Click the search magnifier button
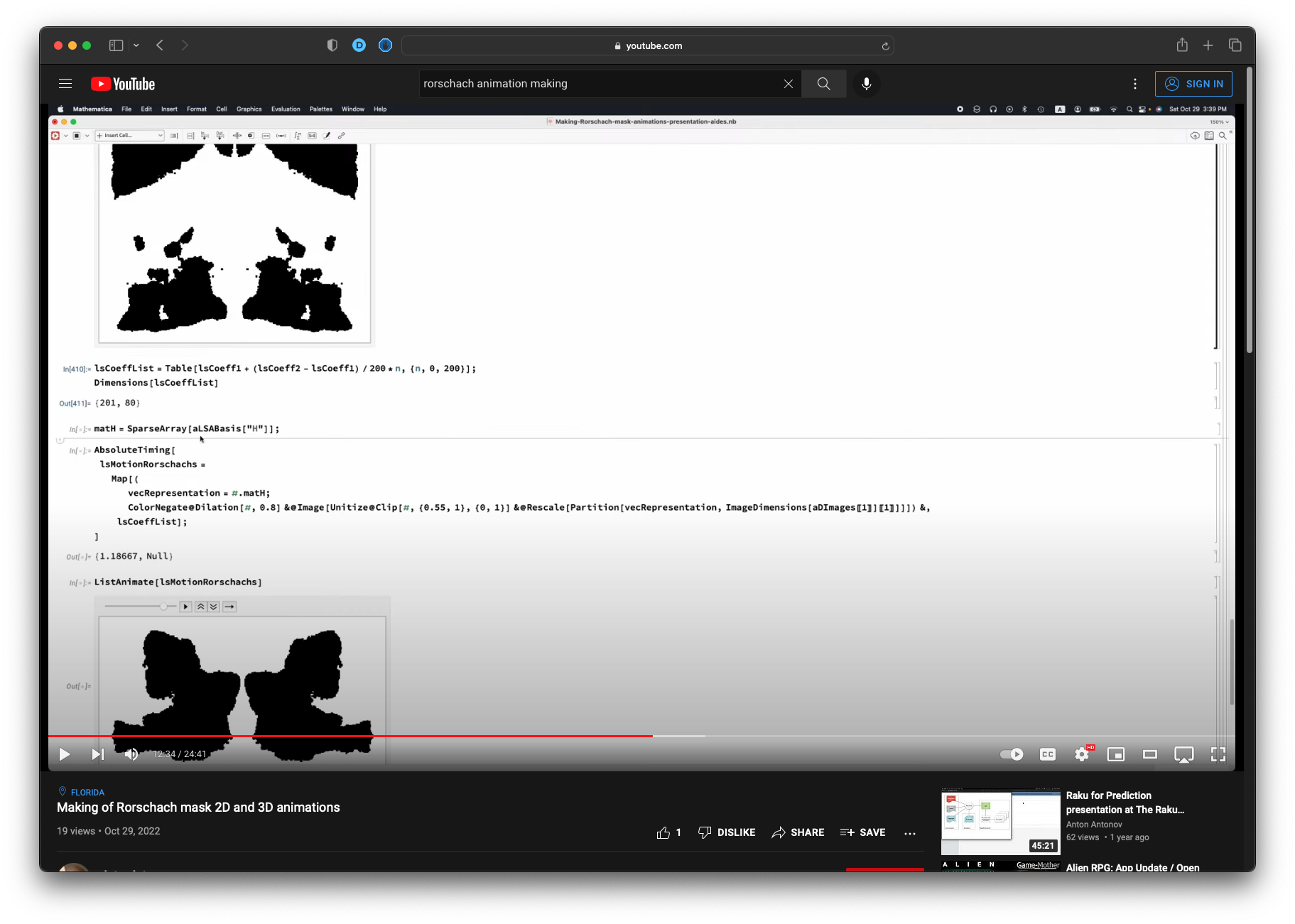1295x924 pixels. [x=823, y=84]
